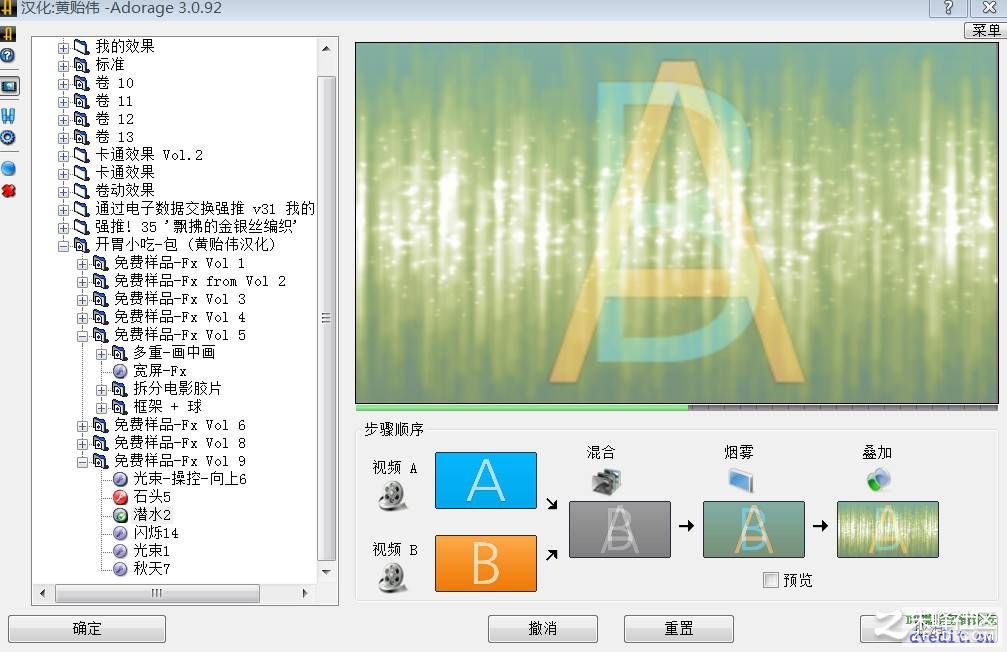Screen dimensions: 1007x652
Task: Click the 重置 reset button
Action: pos(679,628)
